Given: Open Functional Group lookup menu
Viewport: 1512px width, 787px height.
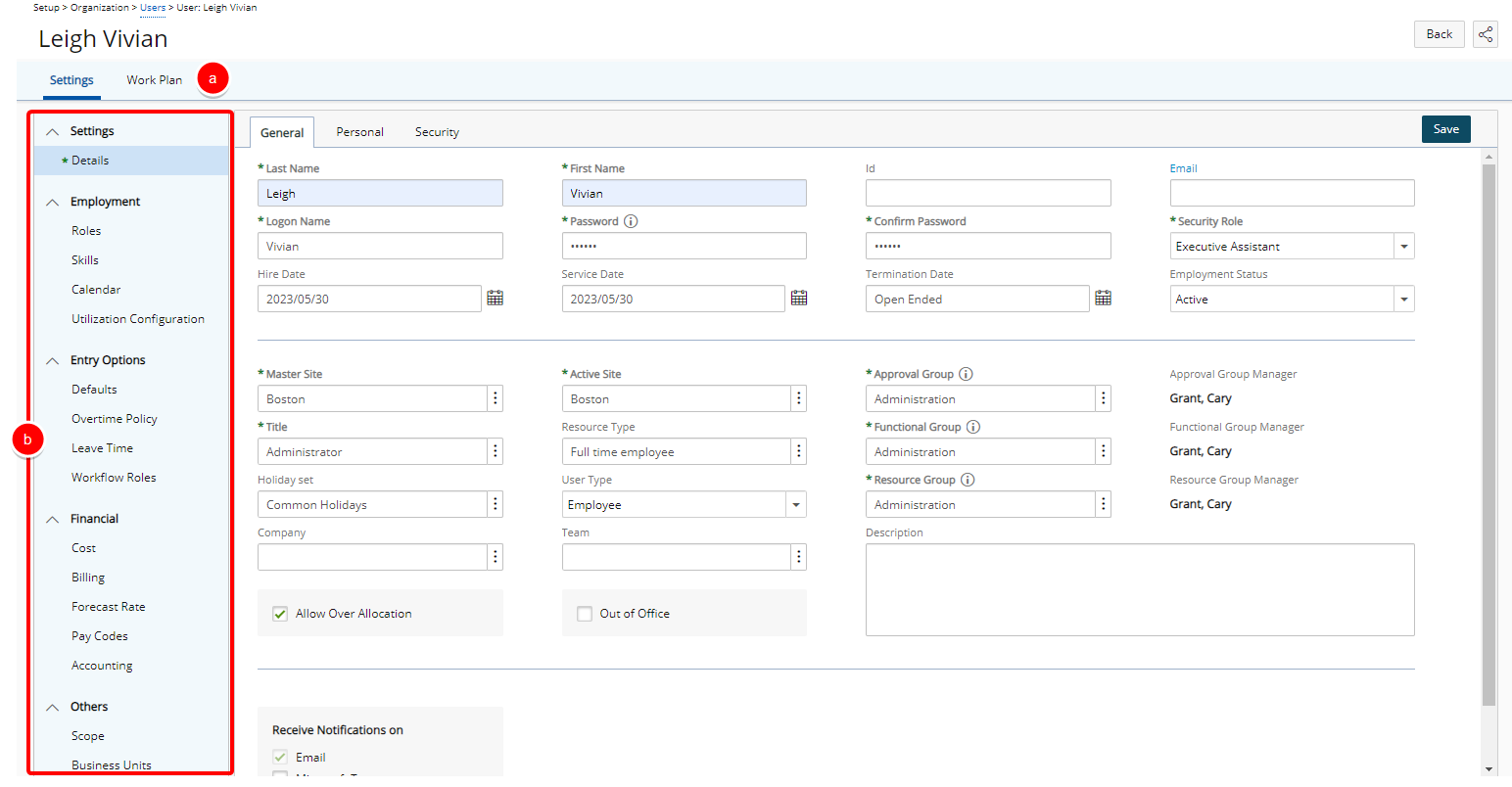Looking at the screenshot, I should pyautogui.click(x=1104, y=451).
